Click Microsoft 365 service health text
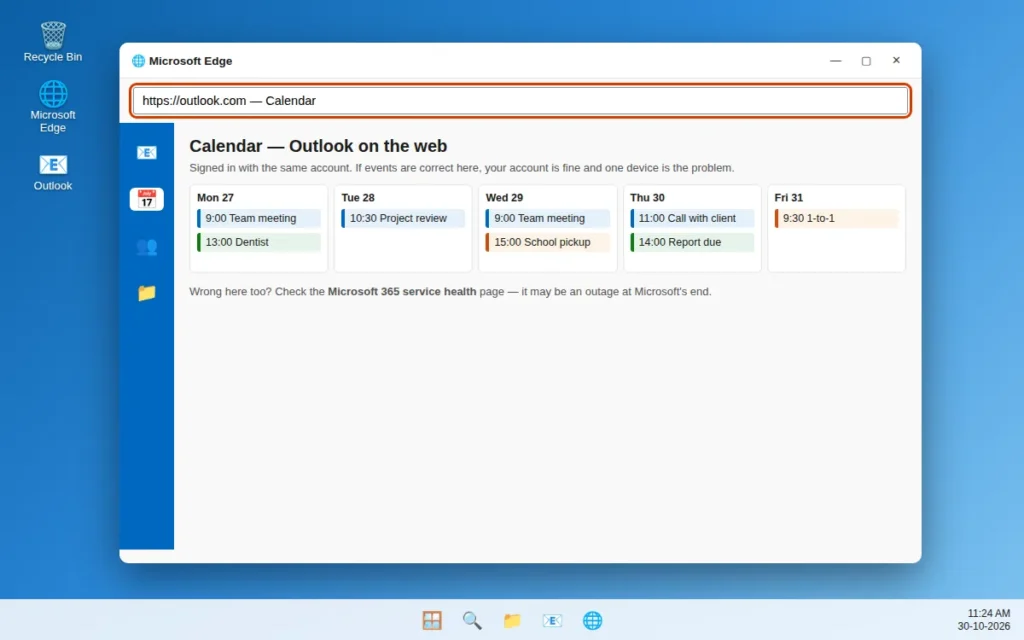Image resolution: width=1024 pixels, height=640 pixels. tap(402, 291)
